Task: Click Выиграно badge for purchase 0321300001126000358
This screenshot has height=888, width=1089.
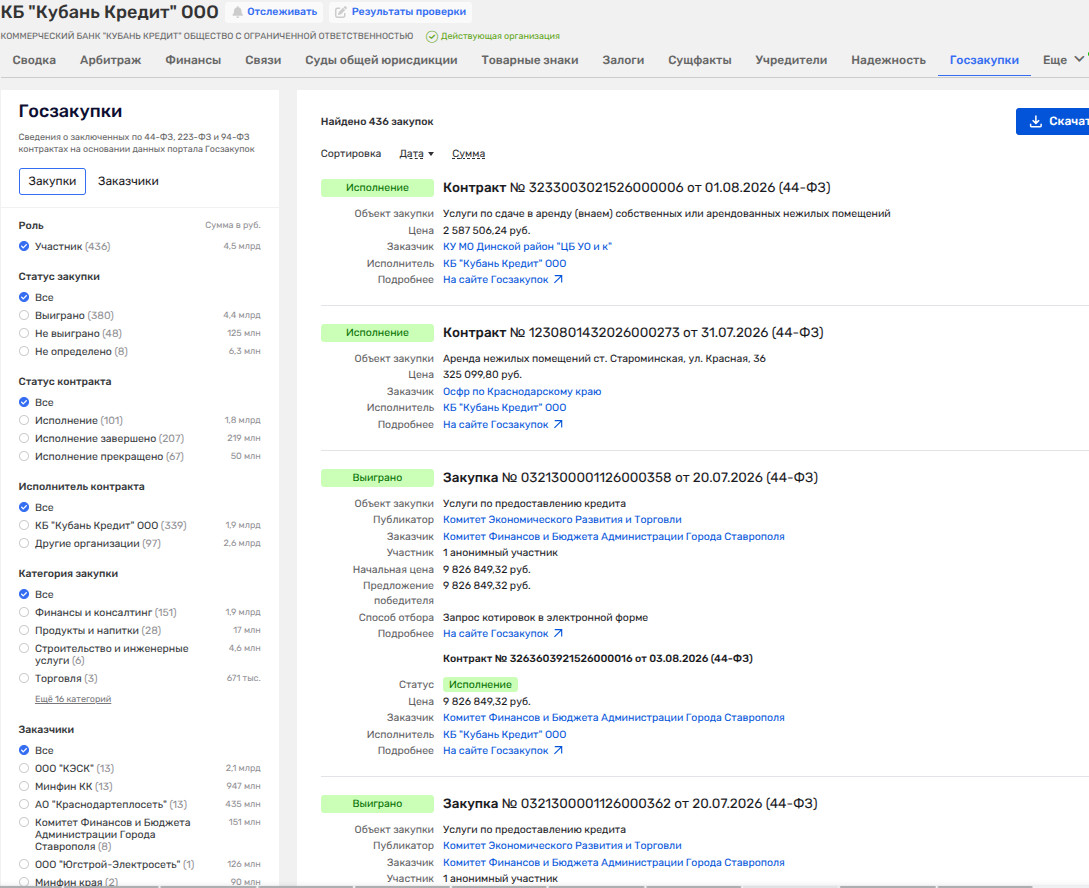Action: pos(377,478)
